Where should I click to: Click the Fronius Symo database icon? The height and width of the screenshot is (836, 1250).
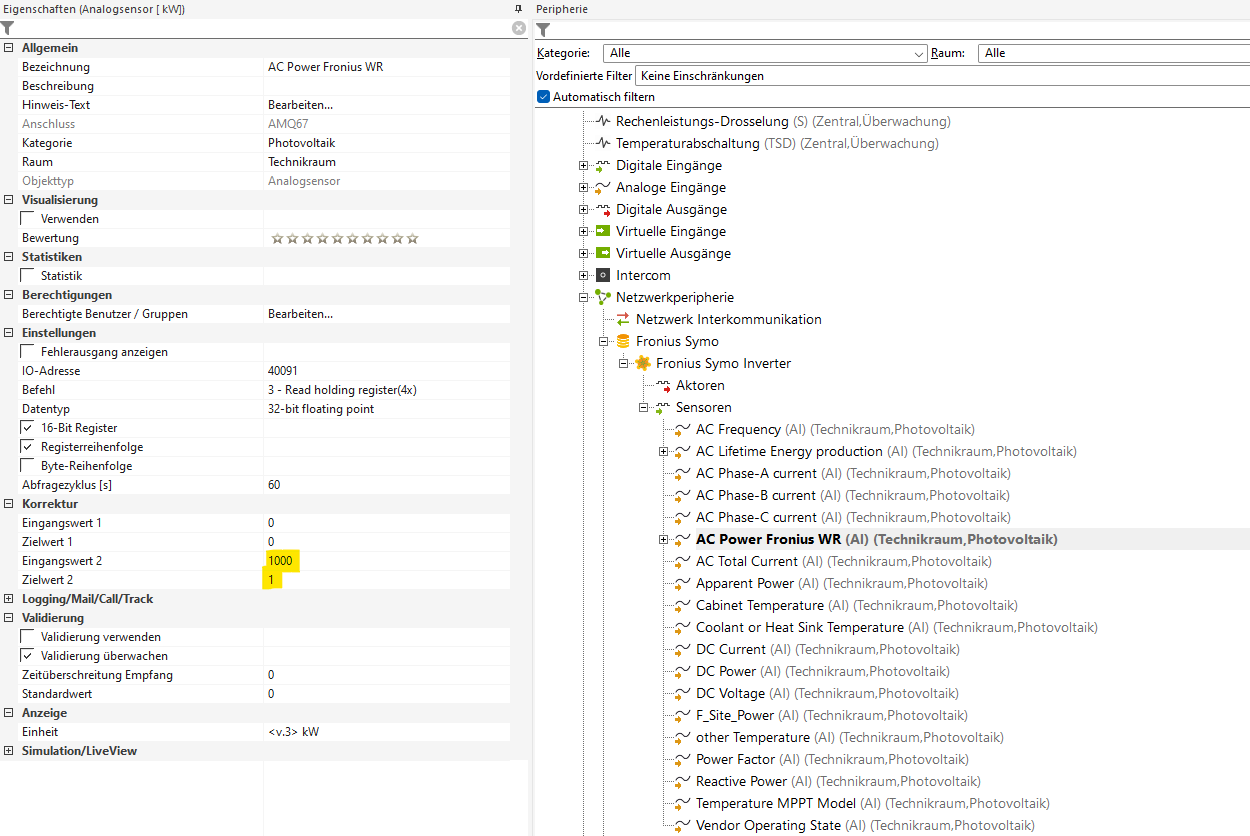[x=623, y=341]
